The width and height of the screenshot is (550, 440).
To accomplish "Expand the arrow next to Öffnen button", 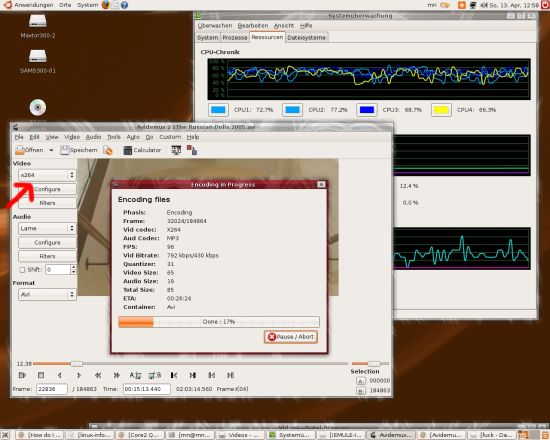I will tap(51, 150).
